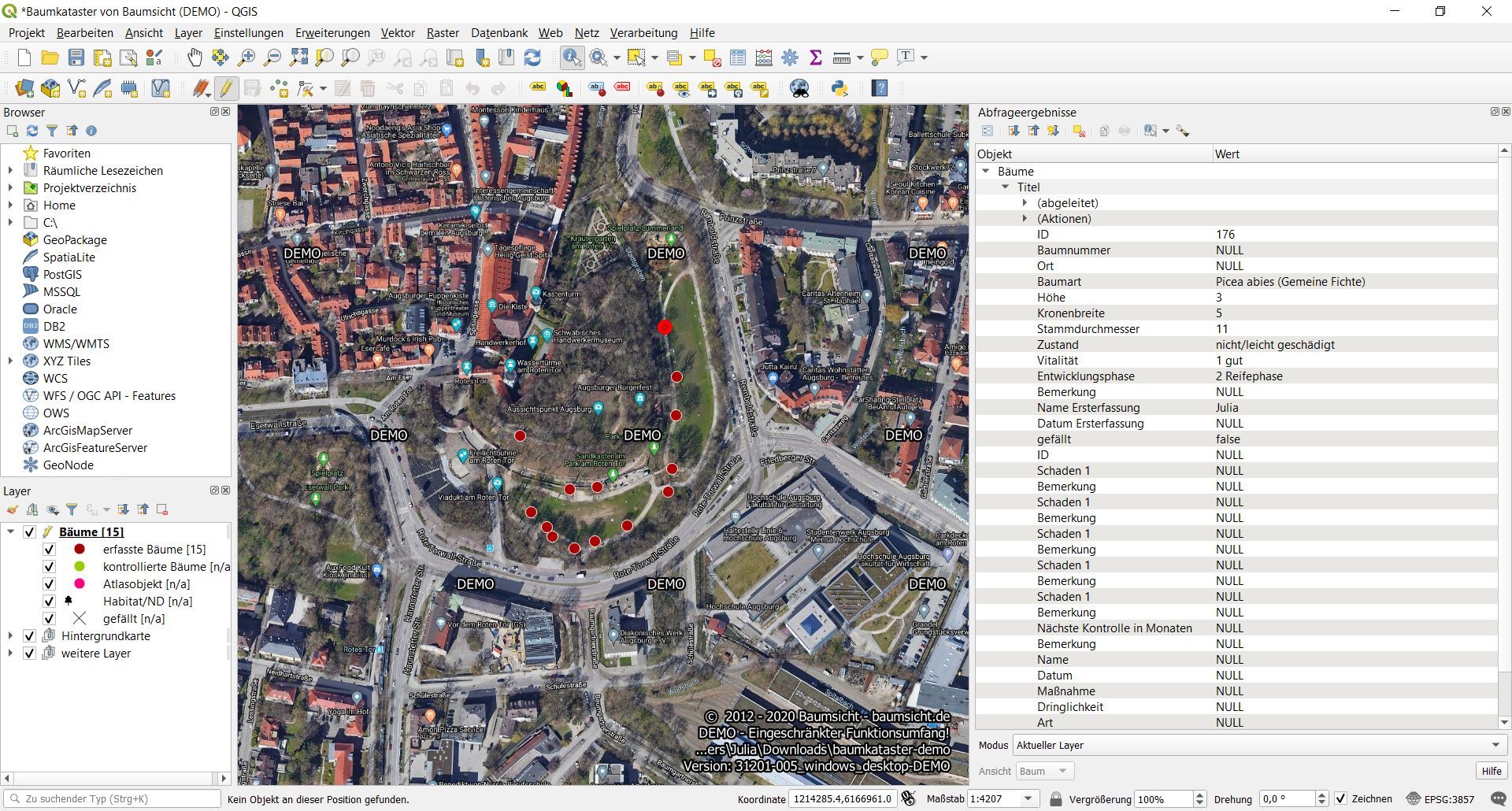The height and width of the screenshot is (811, 1512).
Task: Expand the (Aktionen) result node
Action: (1025, 218)
